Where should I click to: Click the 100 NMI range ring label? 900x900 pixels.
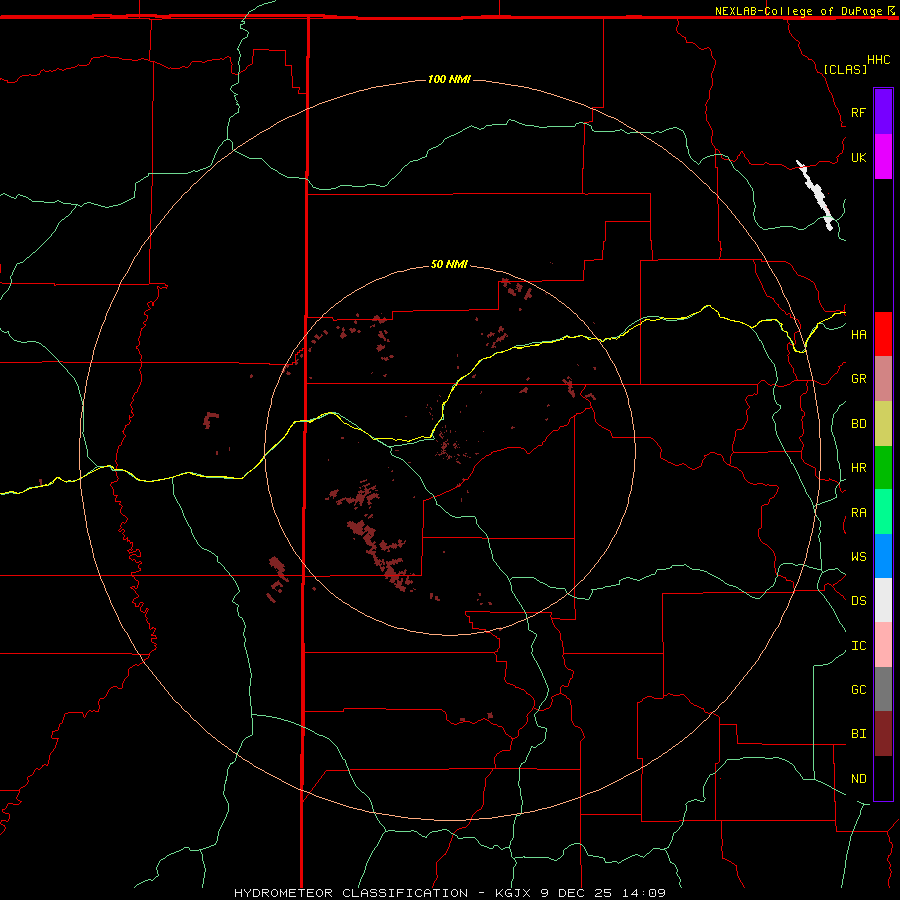click(449, 79)
